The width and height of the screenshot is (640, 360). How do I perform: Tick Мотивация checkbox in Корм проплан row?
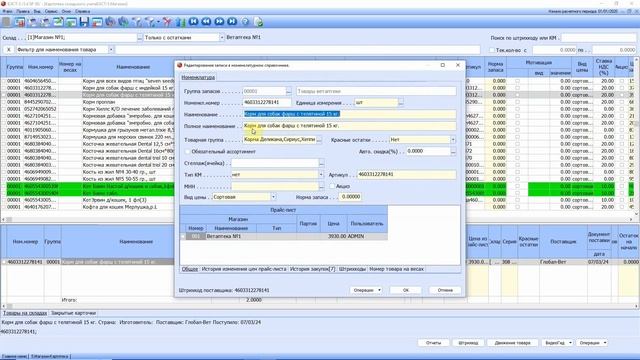point(518,102)
